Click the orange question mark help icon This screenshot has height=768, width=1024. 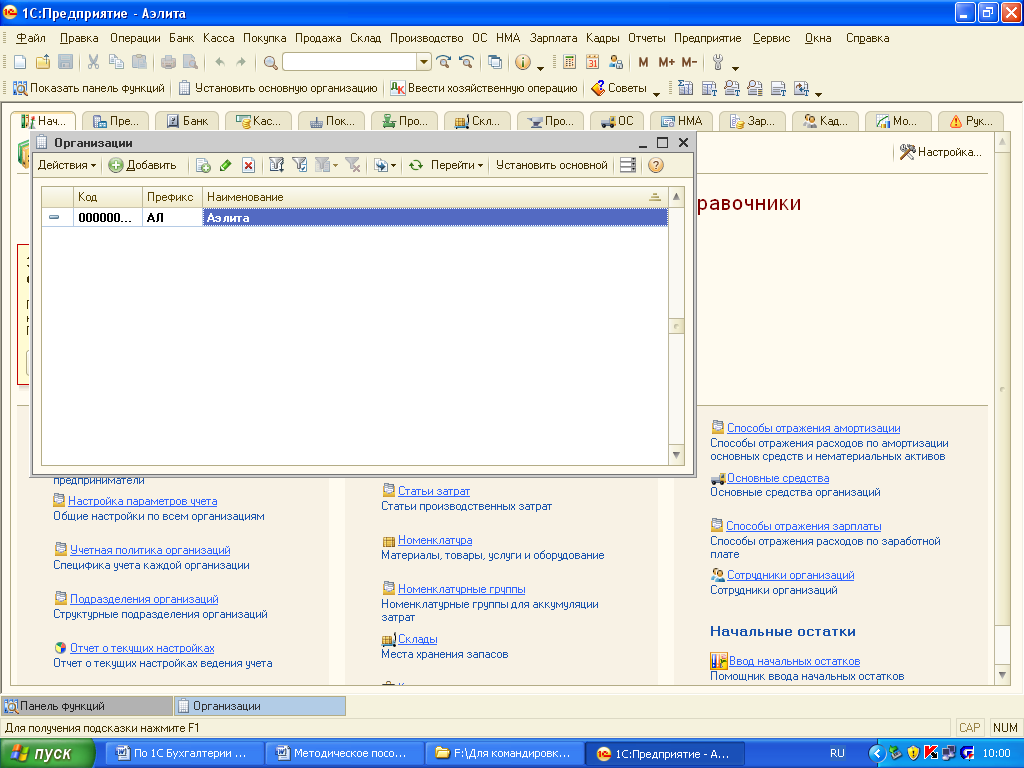click(x=656, y=165)
